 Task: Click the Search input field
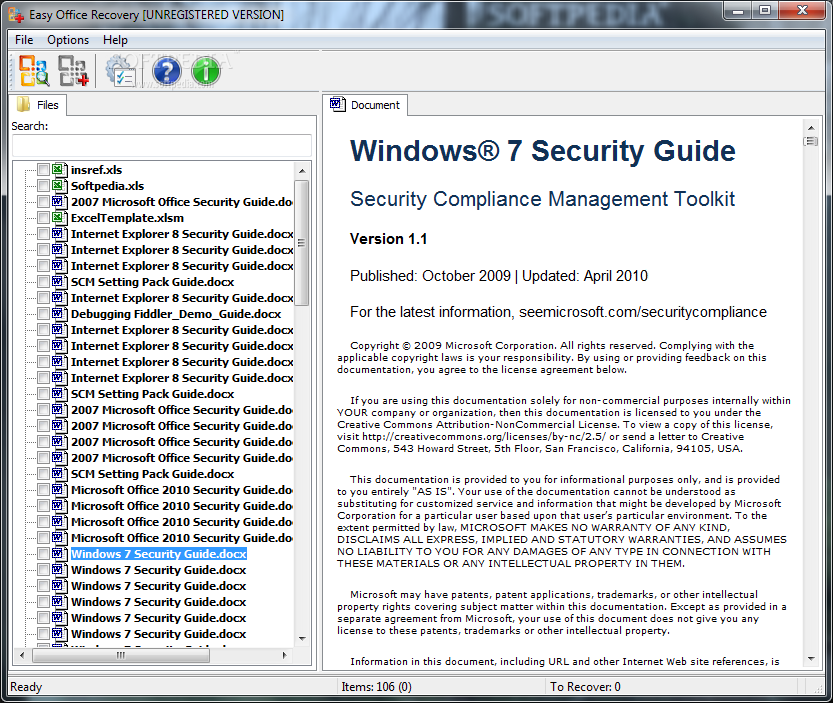[x=162, y=146]
